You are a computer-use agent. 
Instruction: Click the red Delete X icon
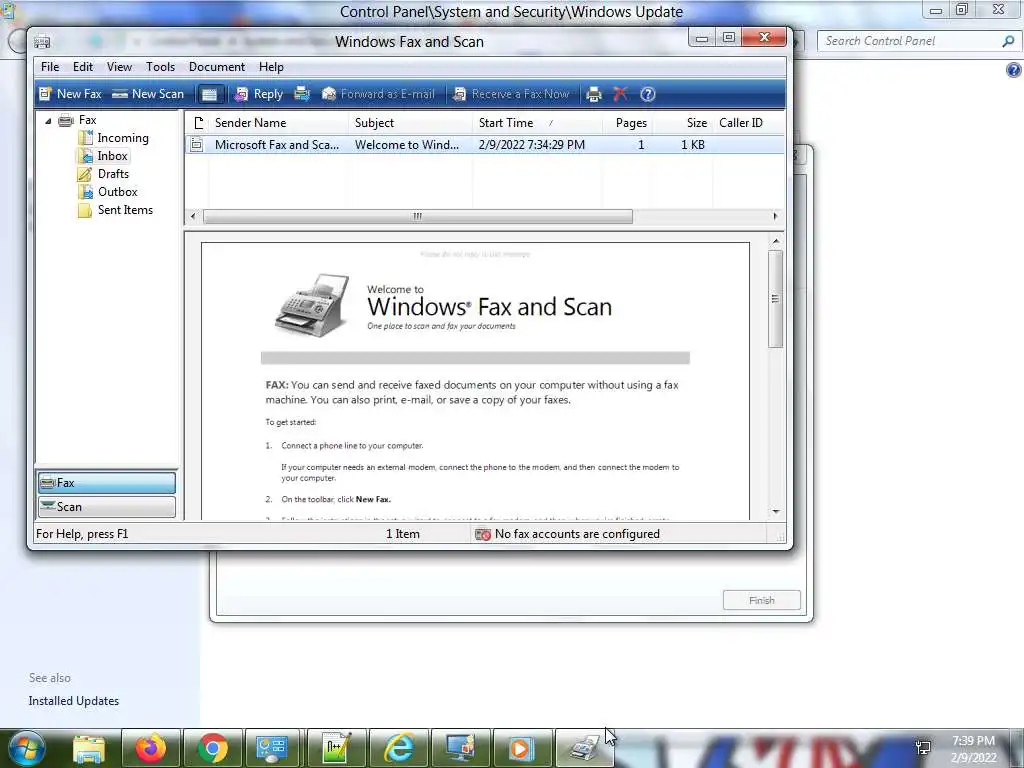coord(620,94)
